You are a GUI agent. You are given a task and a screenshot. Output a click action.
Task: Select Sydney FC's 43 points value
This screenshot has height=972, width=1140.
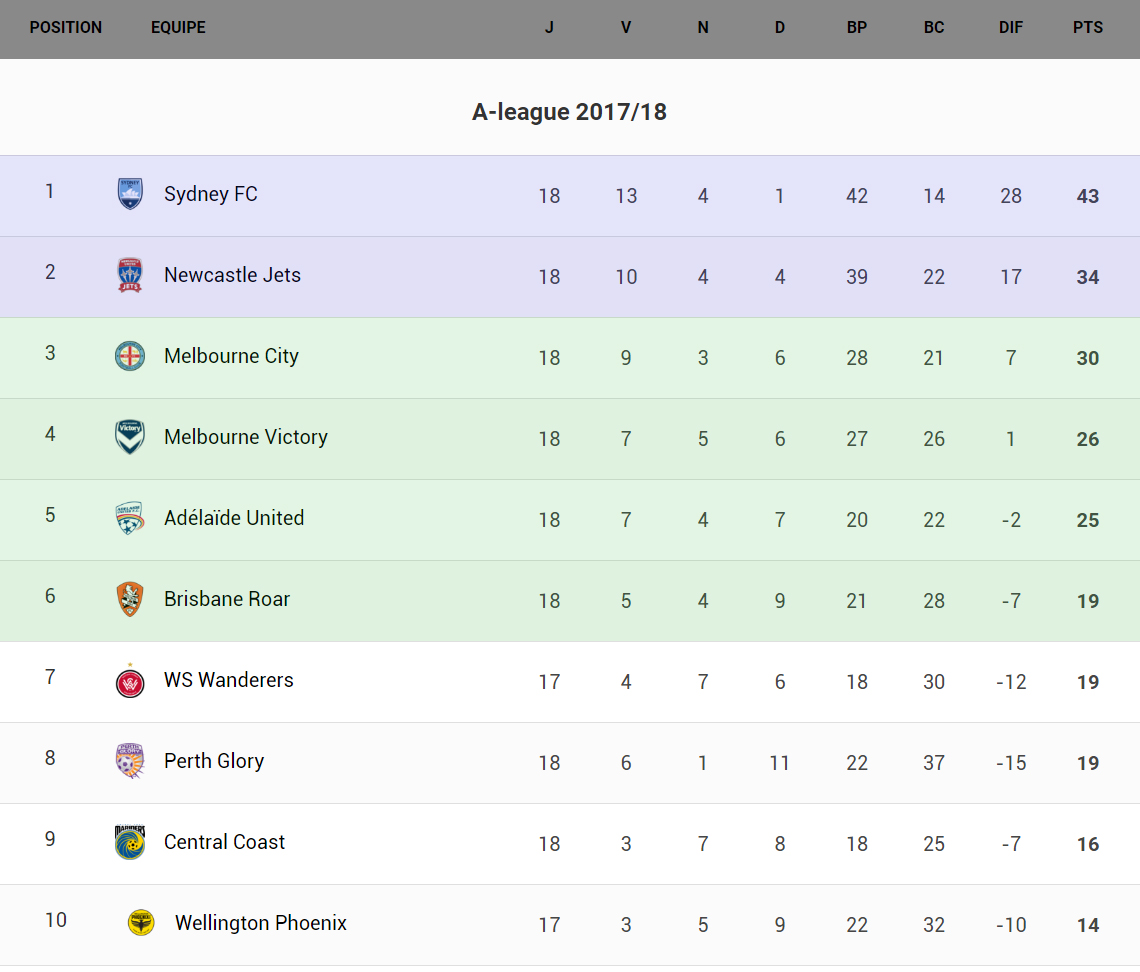coord(1088,197)
